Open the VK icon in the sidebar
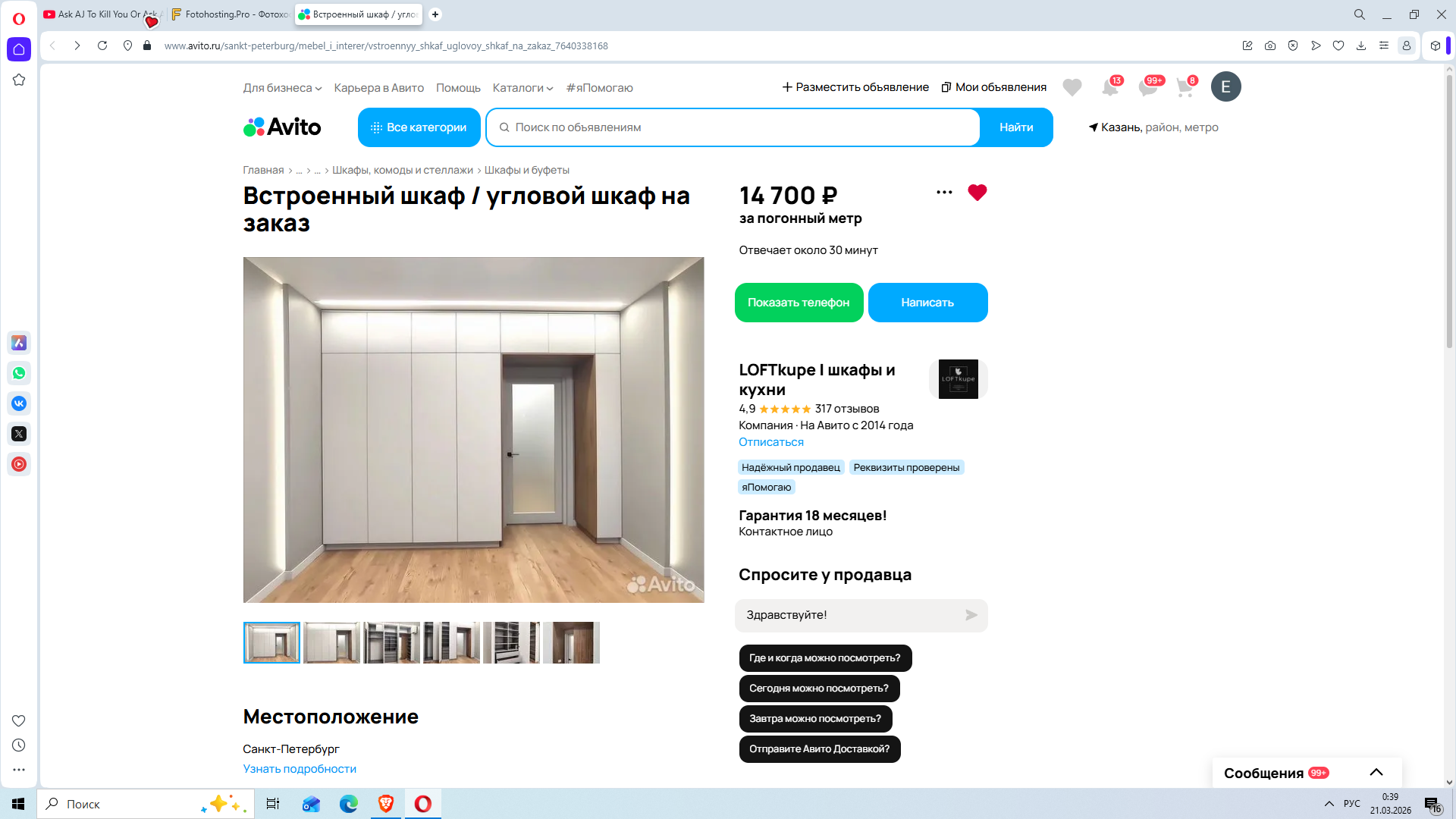1456x819 pixels. 19,403
